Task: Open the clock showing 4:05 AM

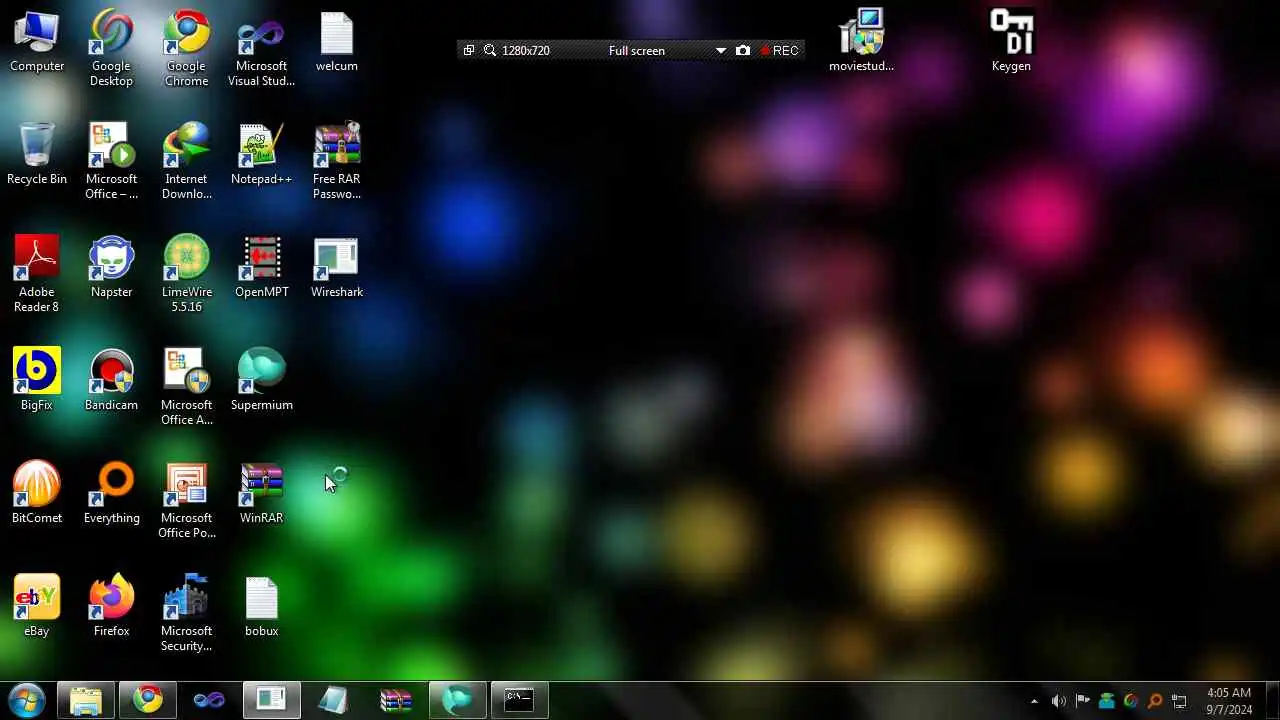Action: (1229, 700)
